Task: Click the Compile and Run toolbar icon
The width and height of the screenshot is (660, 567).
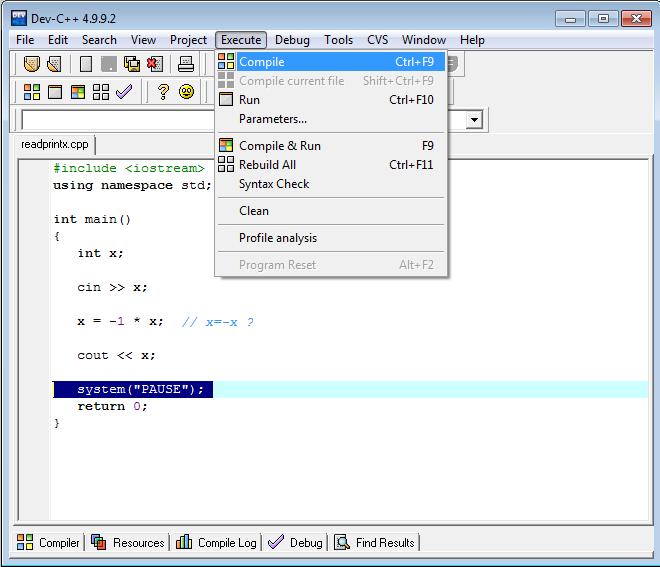Action: point(78,92)
